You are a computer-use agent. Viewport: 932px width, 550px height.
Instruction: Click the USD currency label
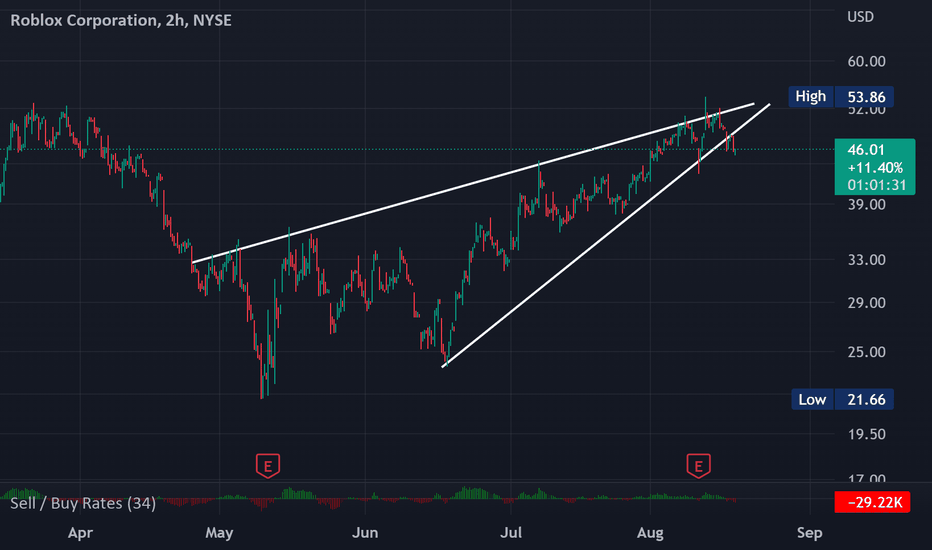click(860, 17)
